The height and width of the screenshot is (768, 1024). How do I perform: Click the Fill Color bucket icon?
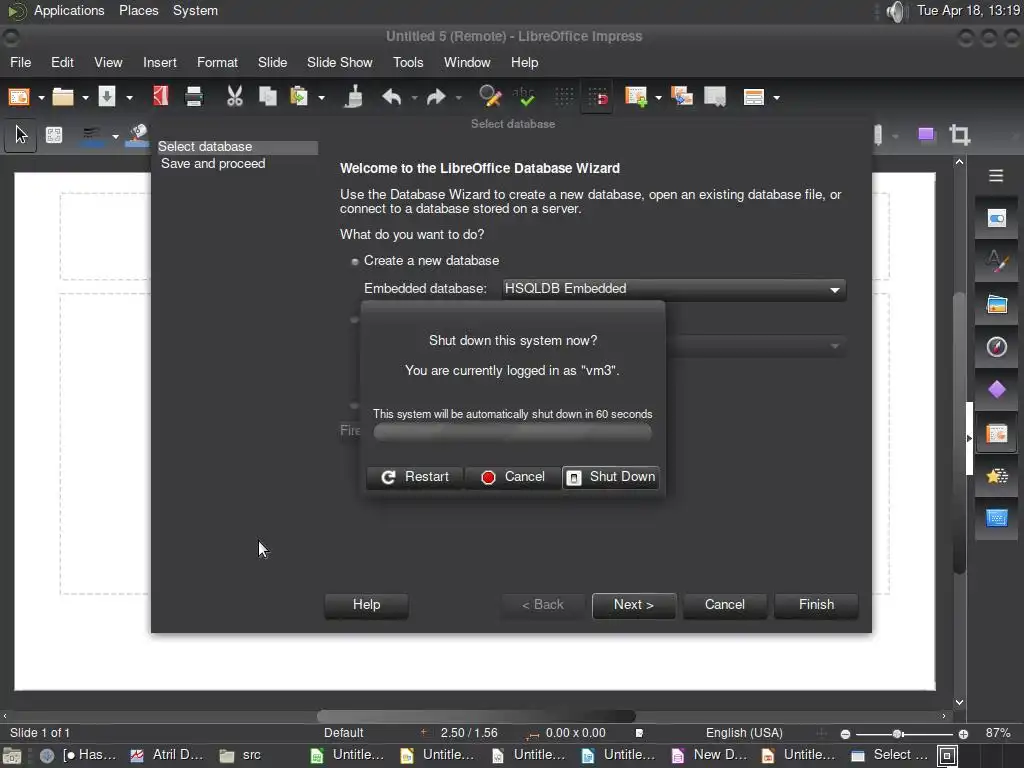pos(138,135)
